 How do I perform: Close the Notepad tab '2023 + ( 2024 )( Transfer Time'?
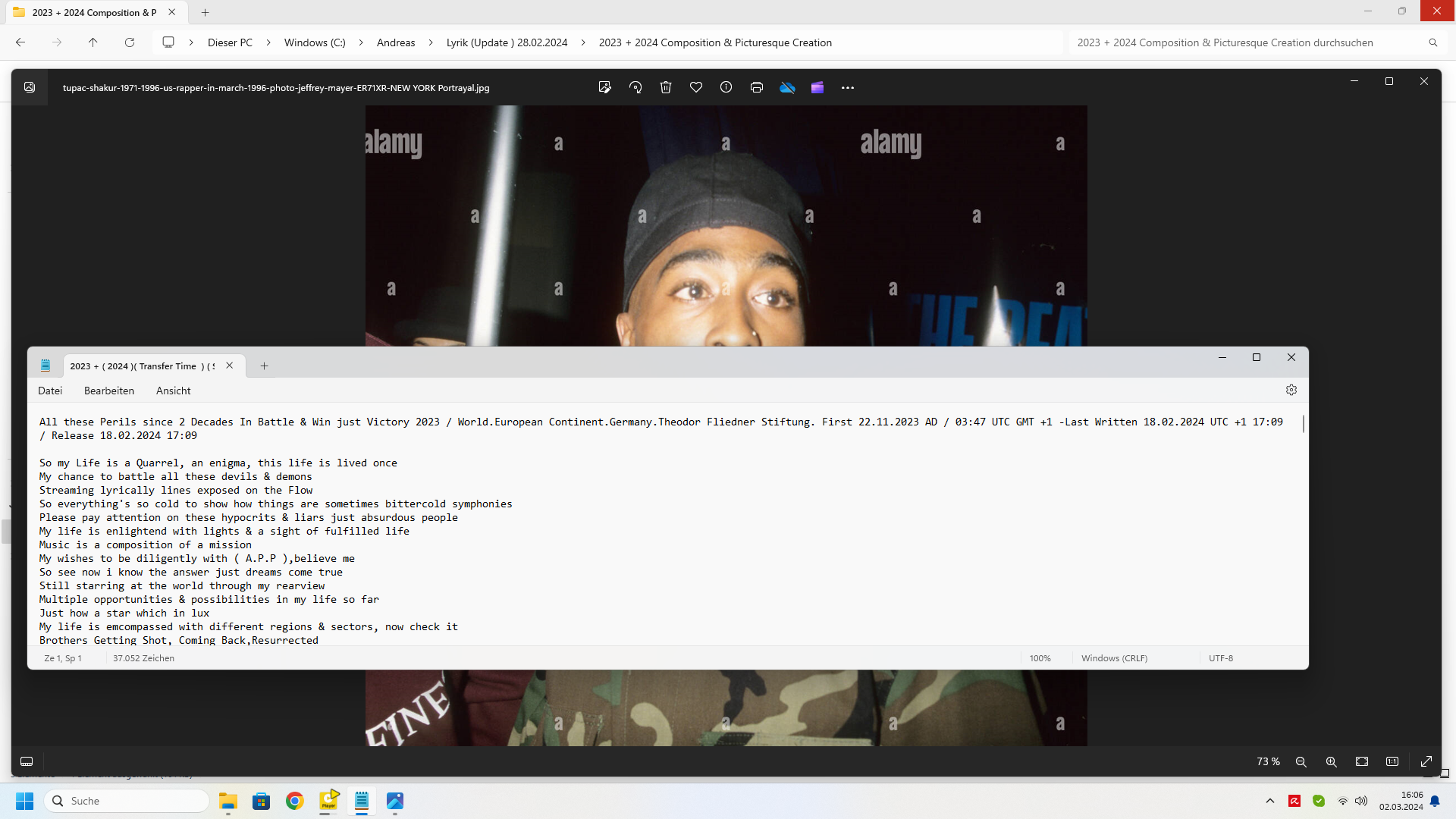coord(230,366)
